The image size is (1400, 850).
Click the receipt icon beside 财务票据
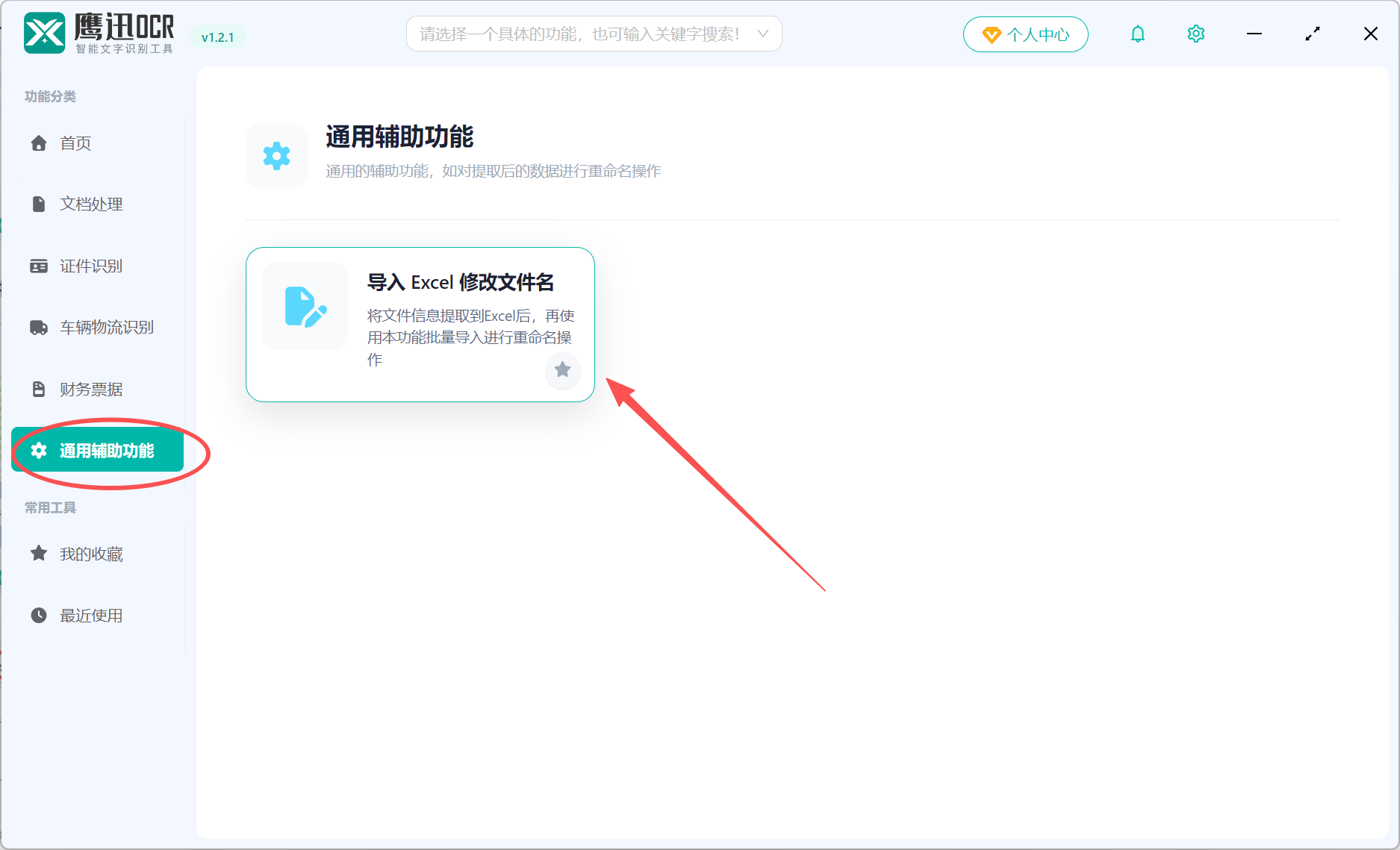(x=39, y=389)
